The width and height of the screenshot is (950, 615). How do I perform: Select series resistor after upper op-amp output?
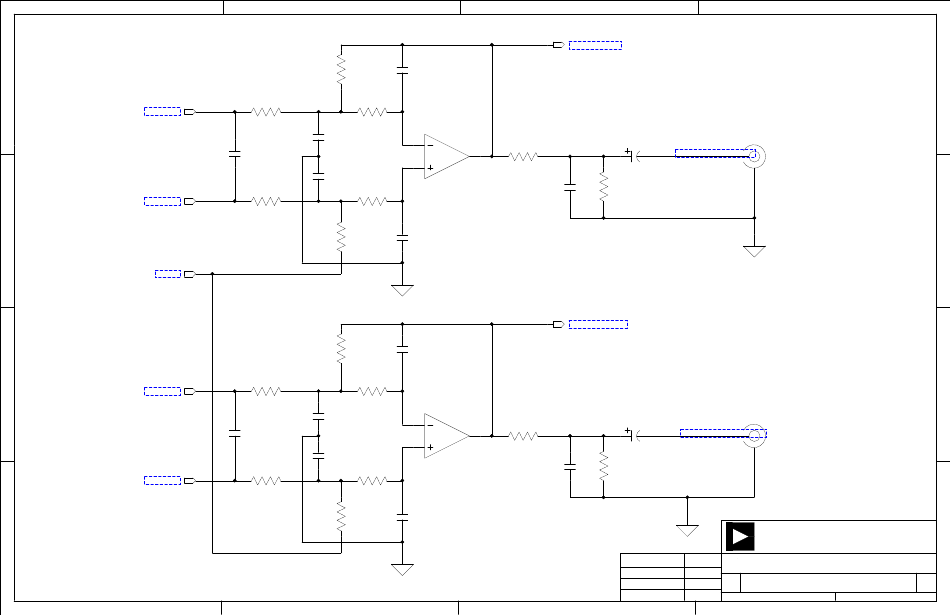[x=523, y=156]
